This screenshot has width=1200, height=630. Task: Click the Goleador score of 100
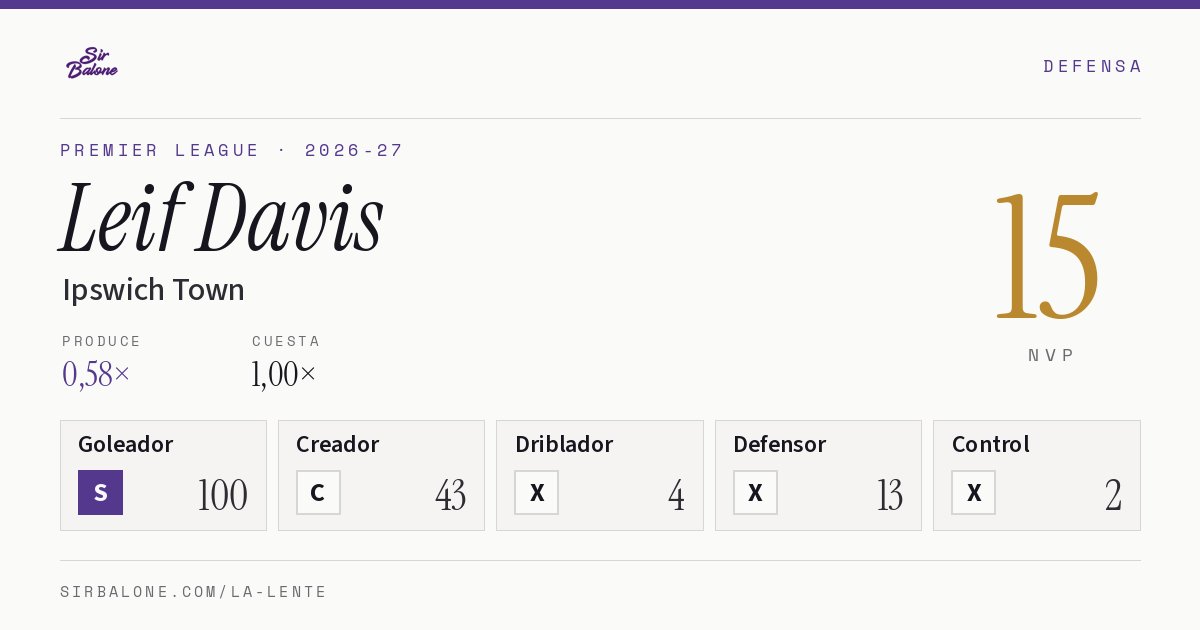[222, 495]
